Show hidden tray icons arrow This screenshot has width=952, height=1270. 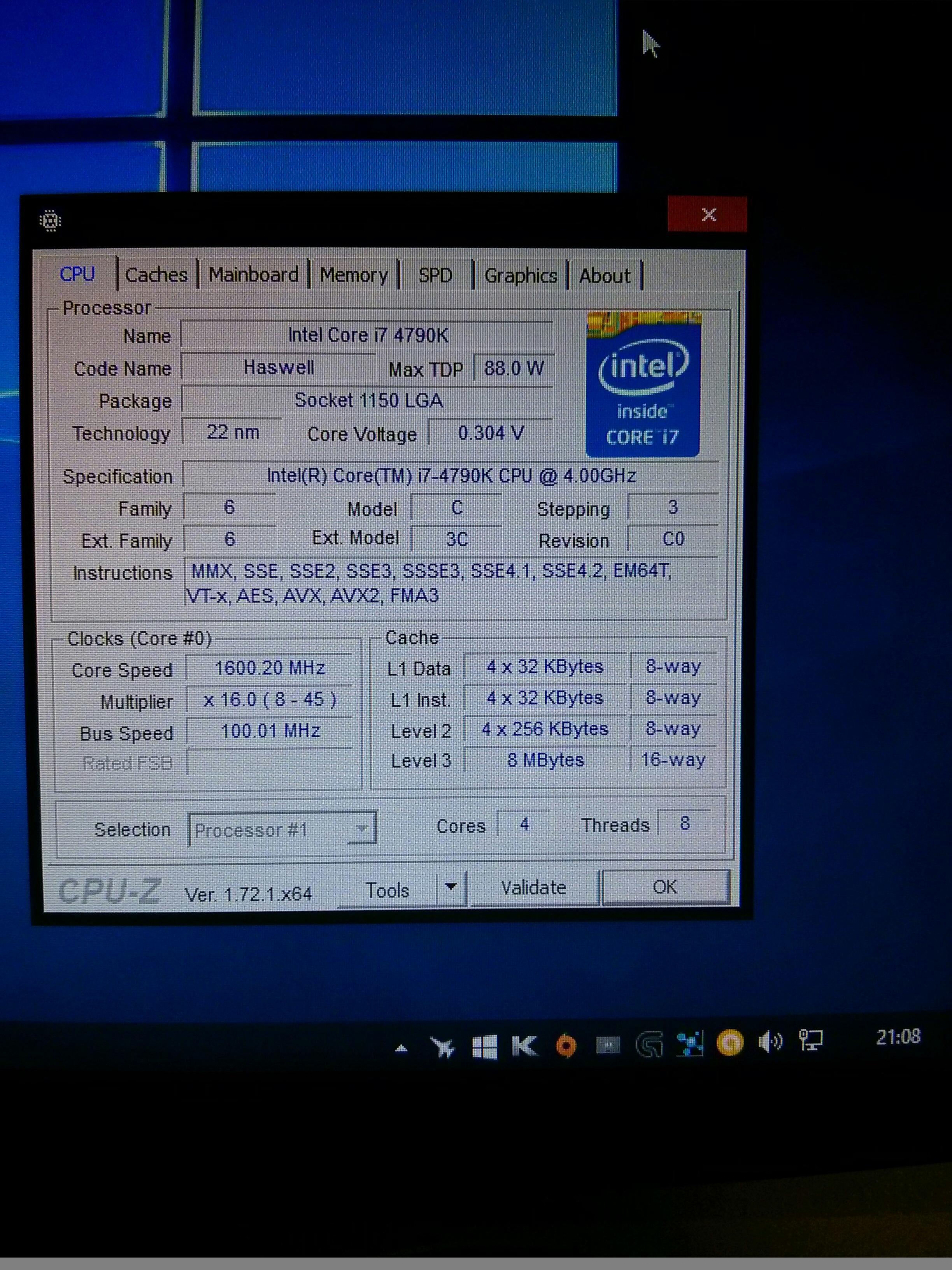(x=401, y=1049)
